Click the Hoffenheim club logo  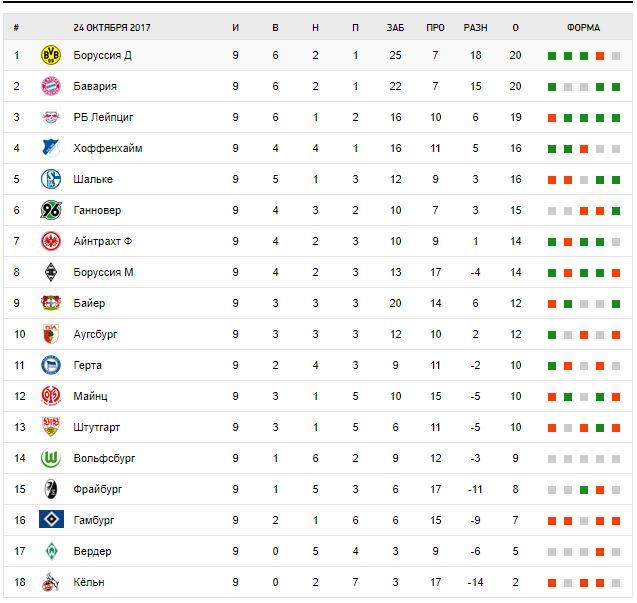(51, 148)
